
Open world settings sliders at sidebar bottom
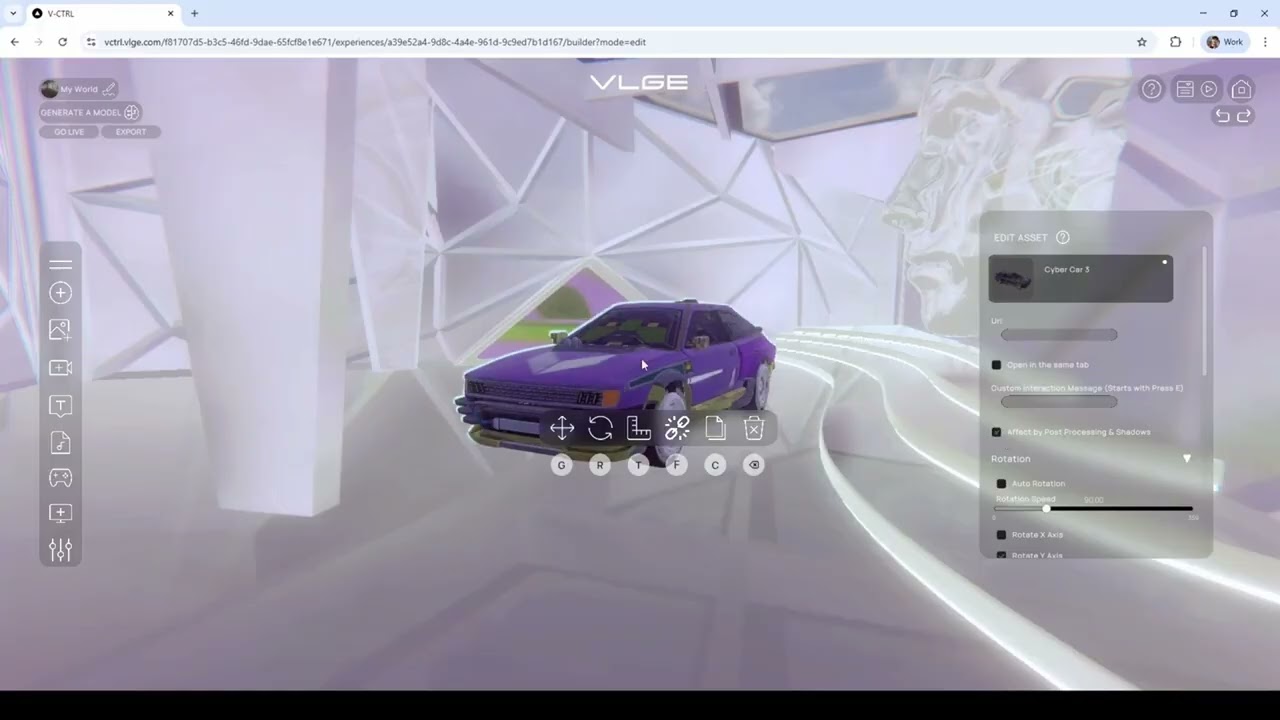point(60,550)
